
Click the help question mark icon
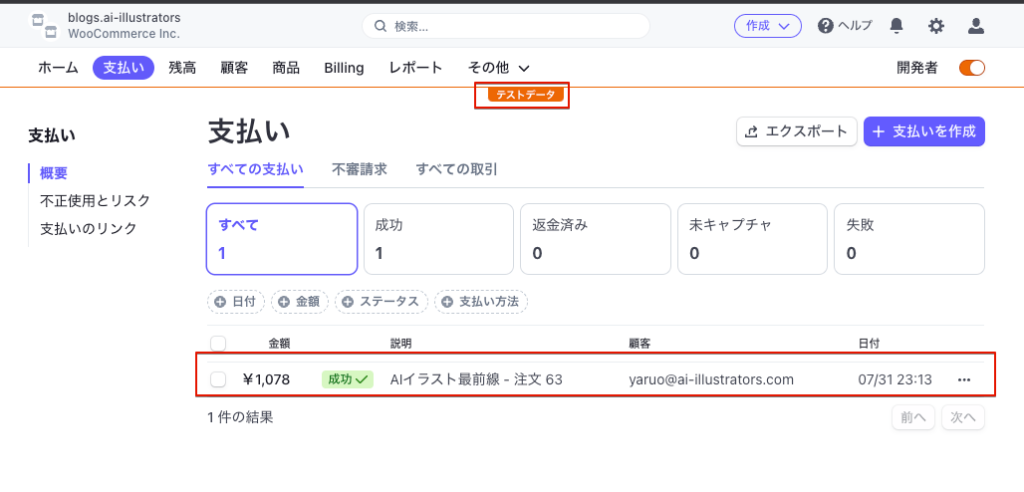point(826,26)
